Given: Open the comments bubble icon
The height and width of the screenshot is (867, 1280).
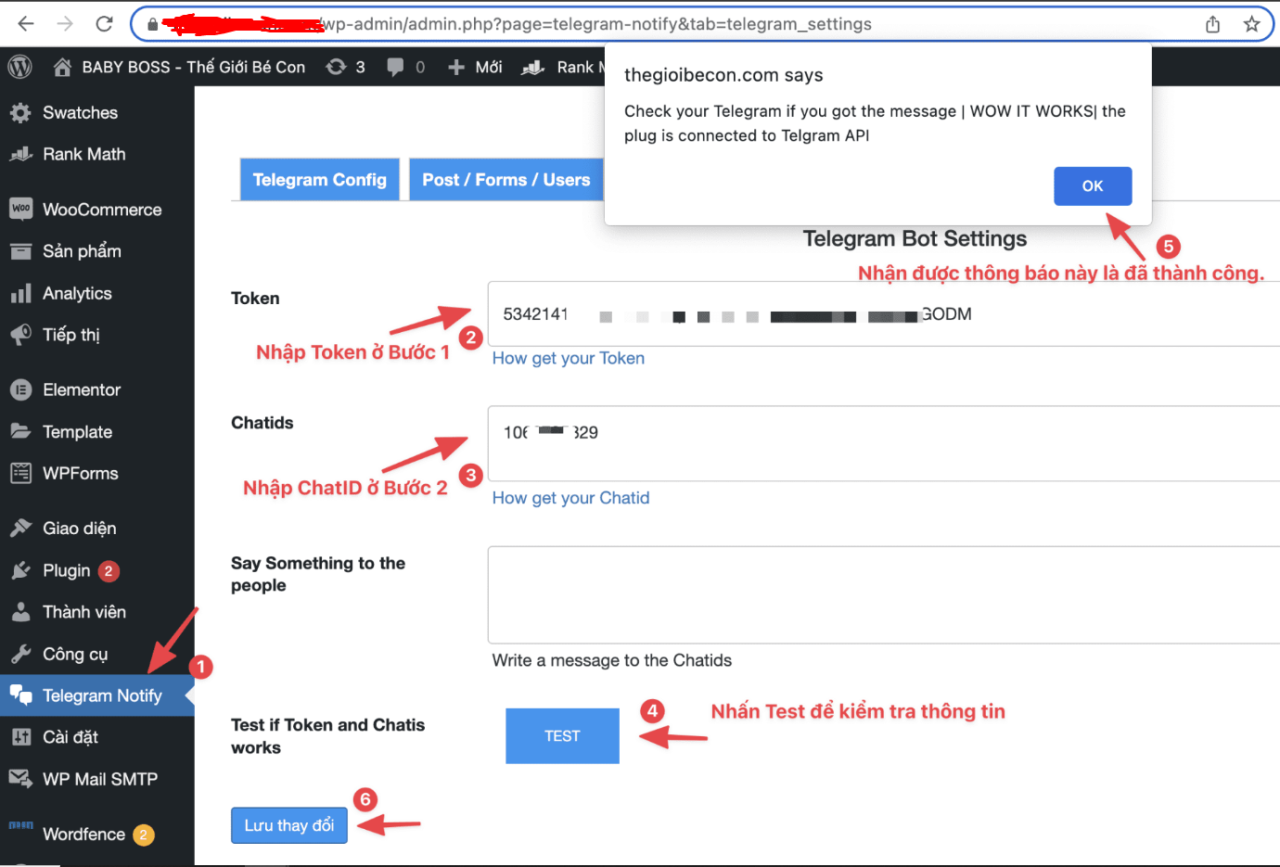Looking at the screenshot, I should [x=396, y=67].
